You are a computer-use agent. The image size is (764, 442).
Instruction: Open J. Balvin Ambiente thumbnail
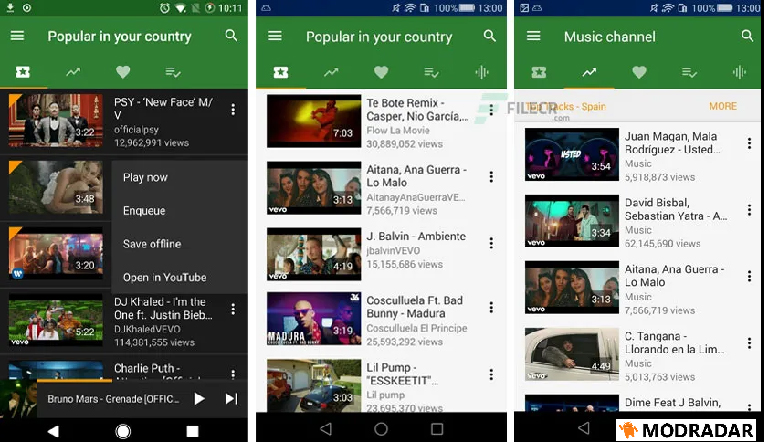click(x=314, y=254)
